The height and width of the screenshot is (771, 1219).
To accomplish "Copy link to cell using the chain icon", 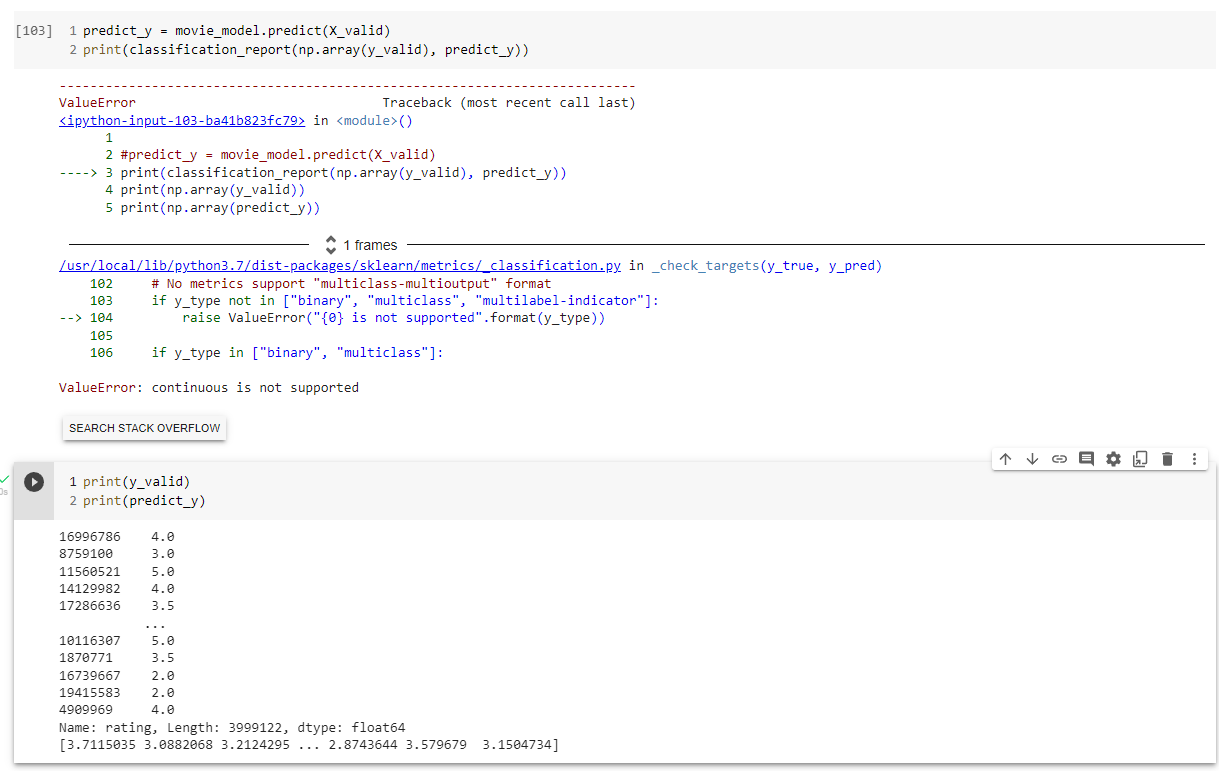I will [x=1059, y=459].
